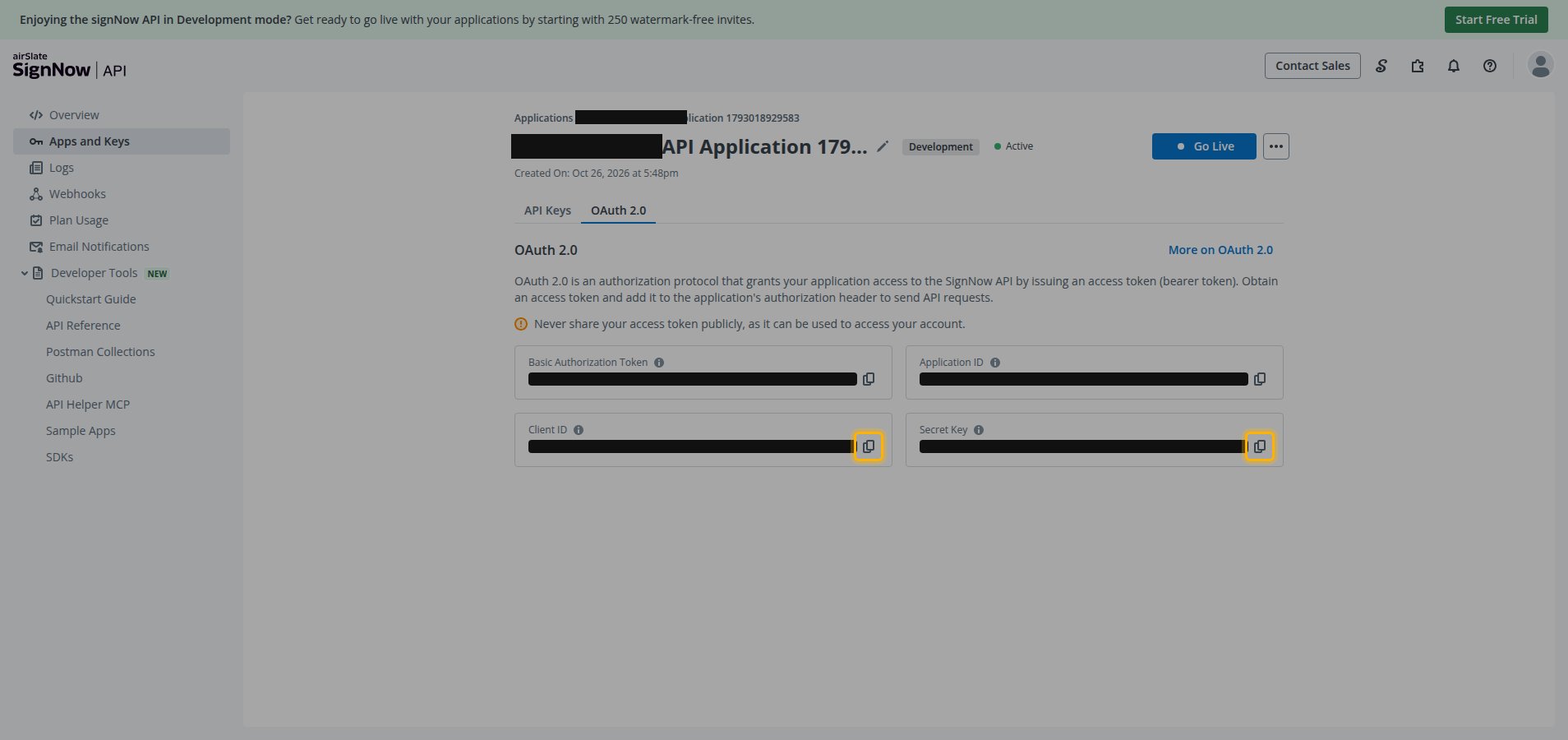Copy the Client ID value
The width and height of the screenshot is (1568, 740).
coord(869,446)
